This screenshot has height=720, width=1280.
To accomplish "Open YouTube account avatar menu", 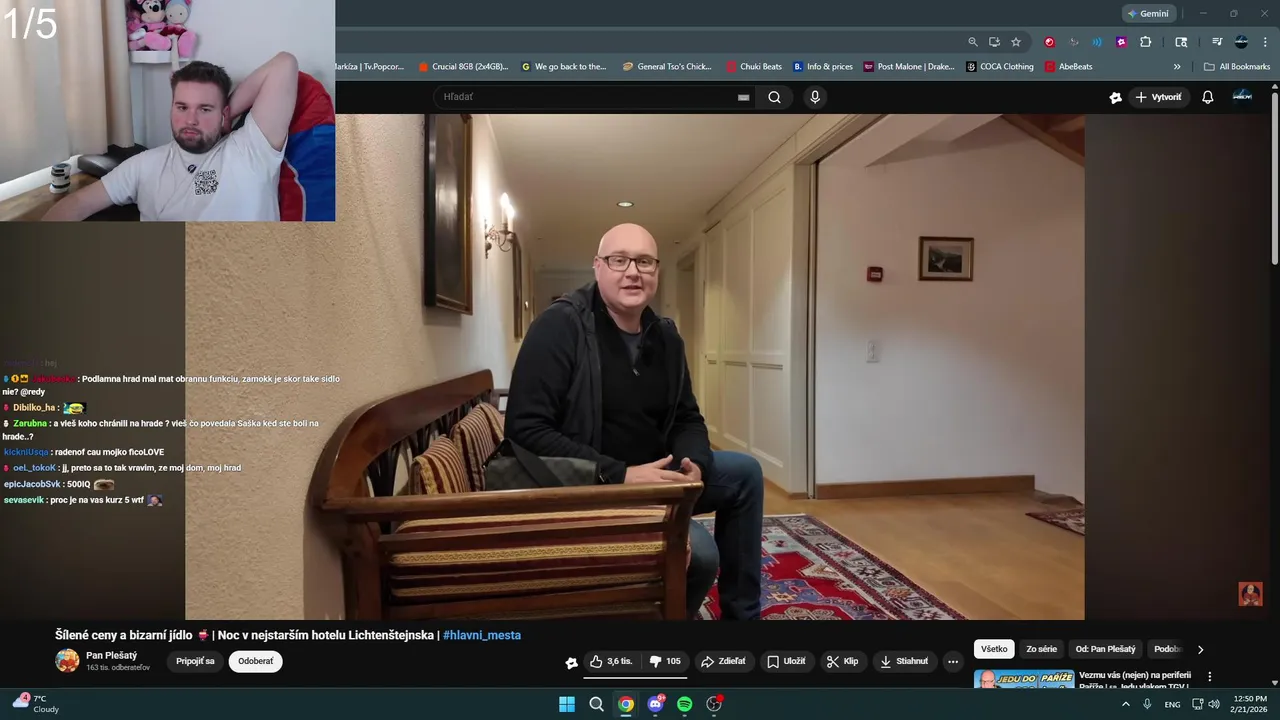I will click(1242, 96).
